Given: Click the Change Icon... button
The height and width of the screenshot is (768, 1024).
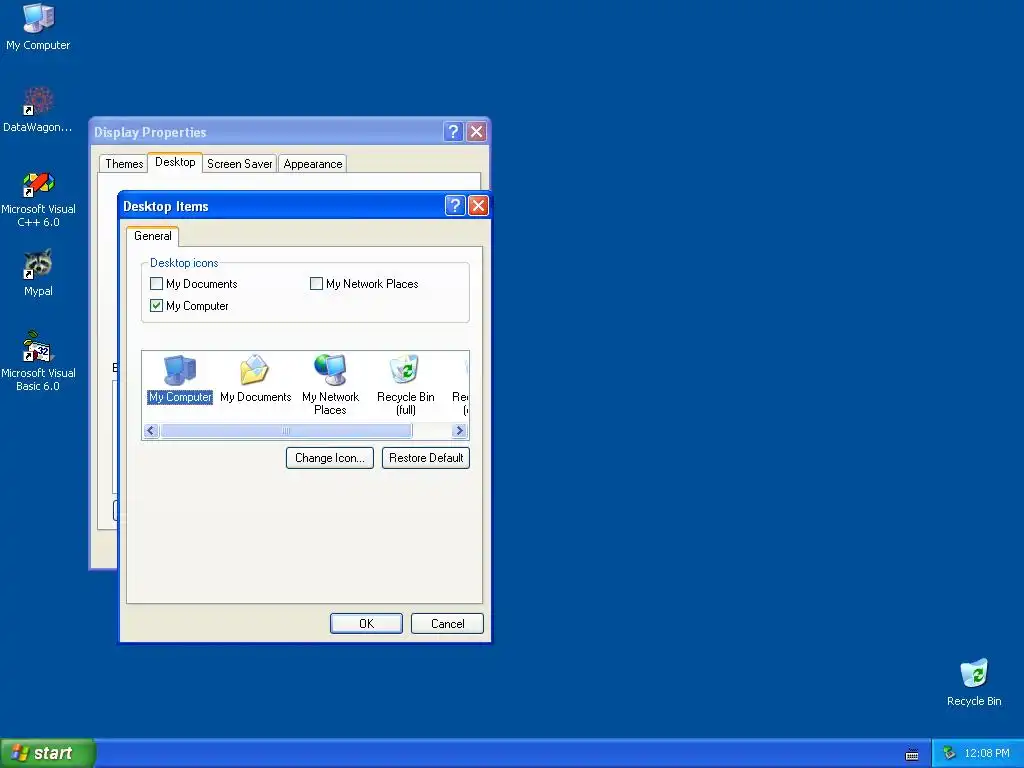Looking at the screenshot, I should [x=330, y=458].
